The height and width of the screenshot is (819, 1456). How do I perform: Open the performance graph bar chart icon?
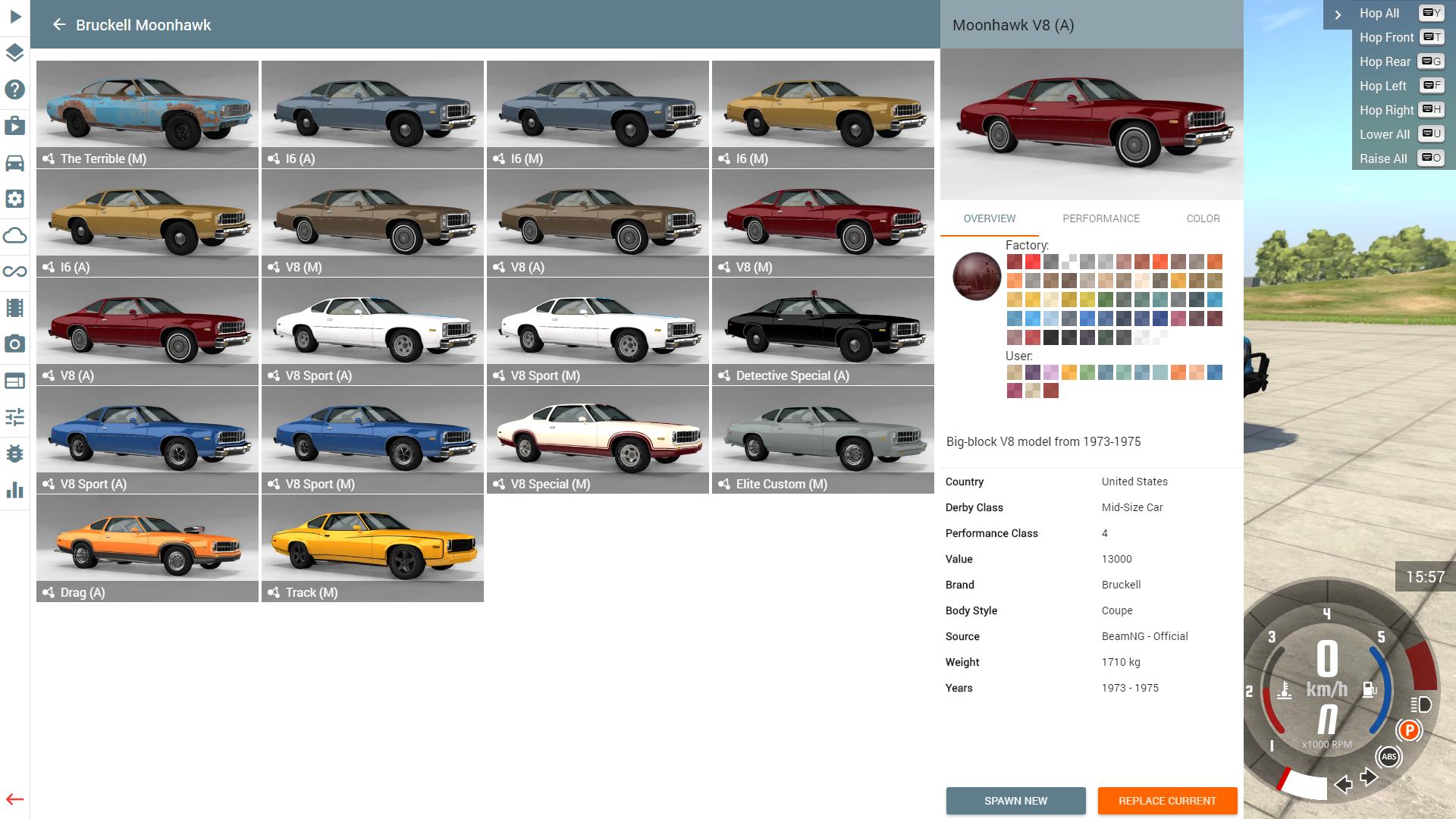click(14, 490)
